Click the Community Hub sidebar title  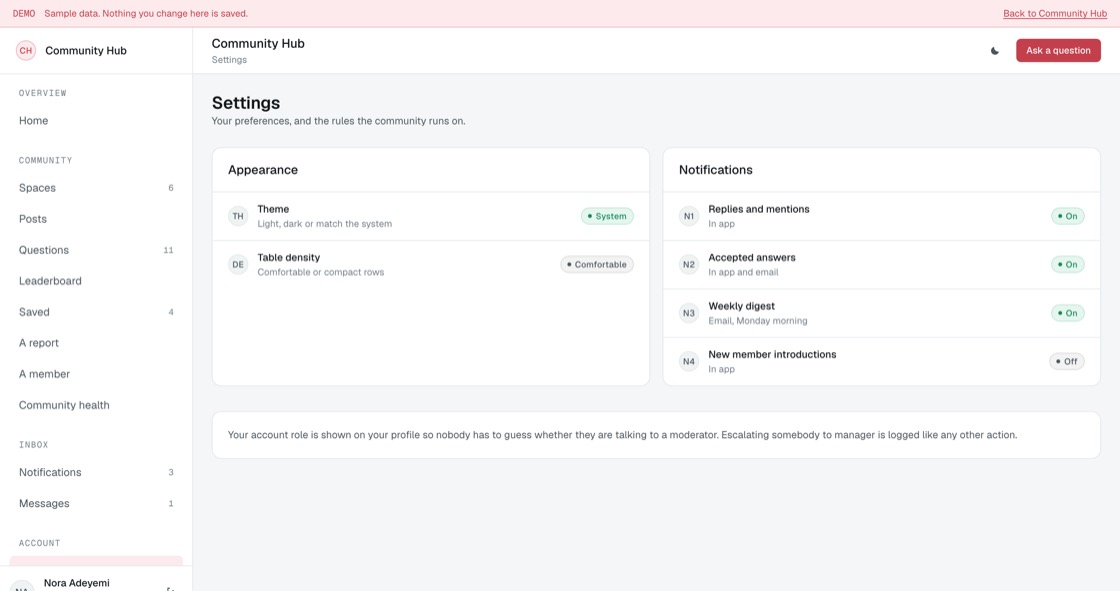coord(86,51)
